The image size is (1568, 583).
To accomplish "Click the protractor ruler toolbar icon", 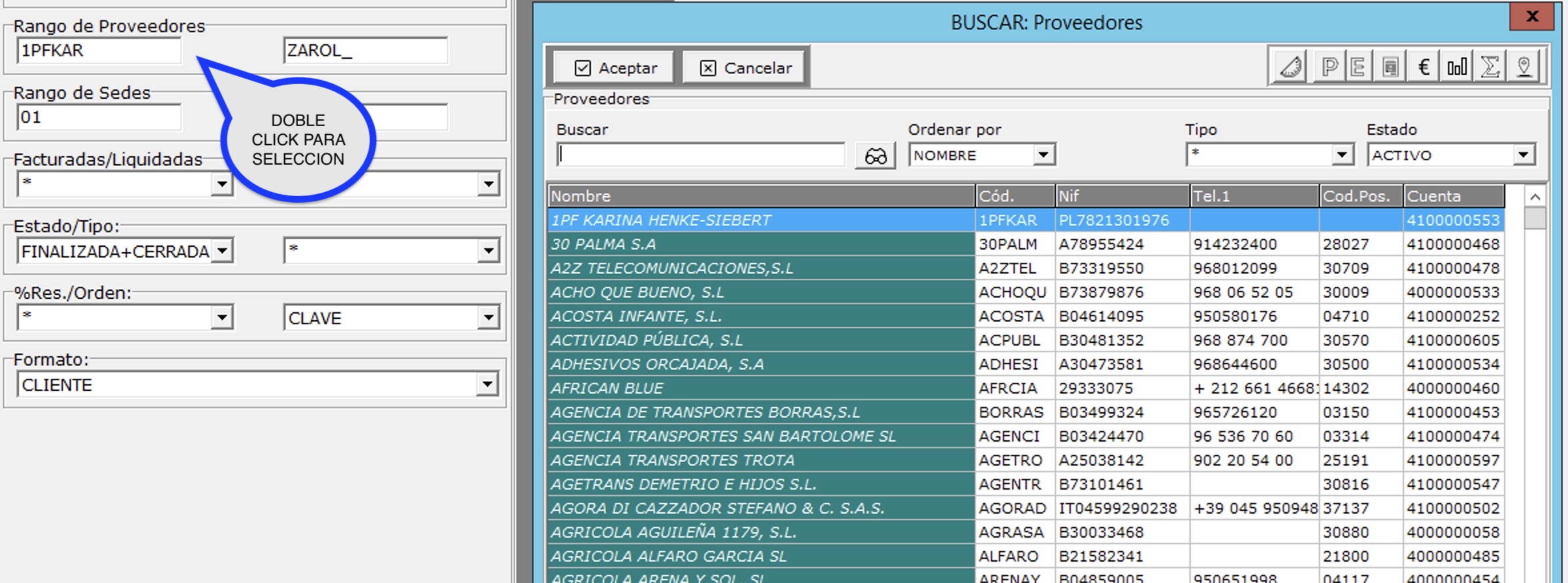I will click(x=1291, y=67).
